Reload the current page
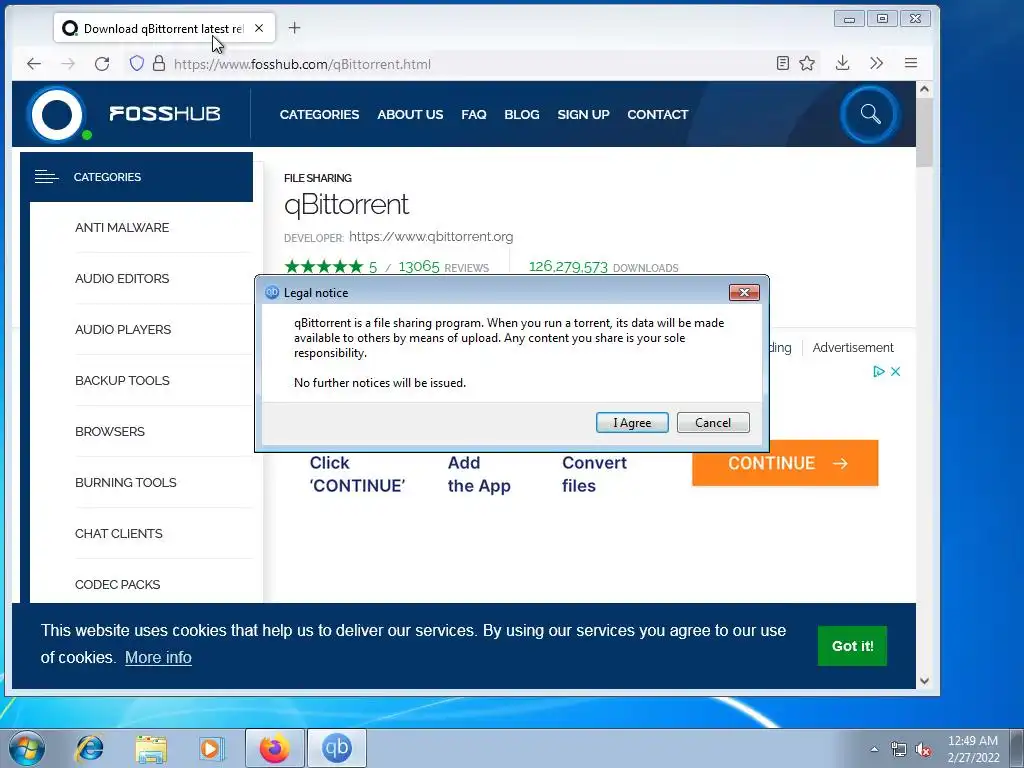This screenshot has width=1024, height=768. (102, 63)
